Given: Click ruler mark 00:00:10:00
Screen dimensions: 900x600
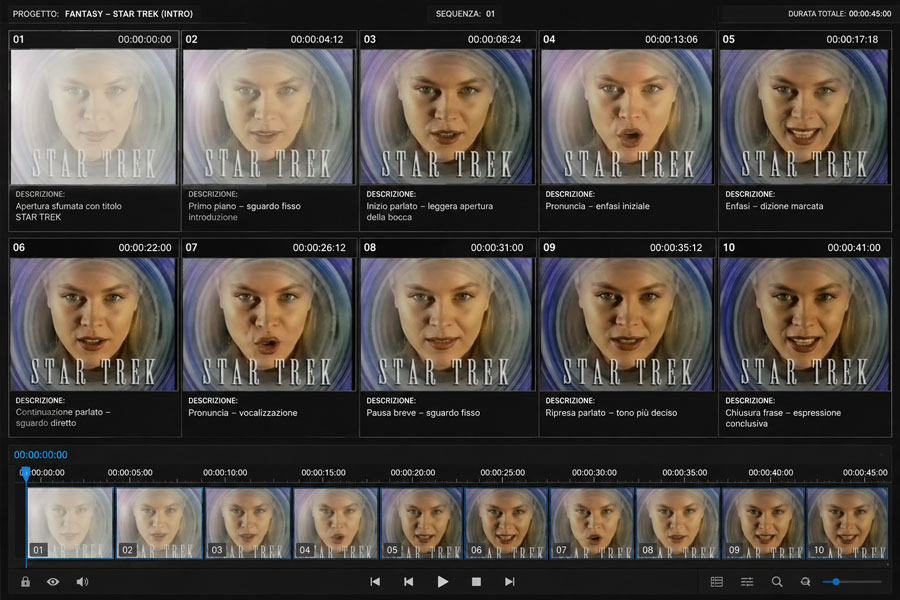Looking at the screenshot, I should [x=225, y=473].
